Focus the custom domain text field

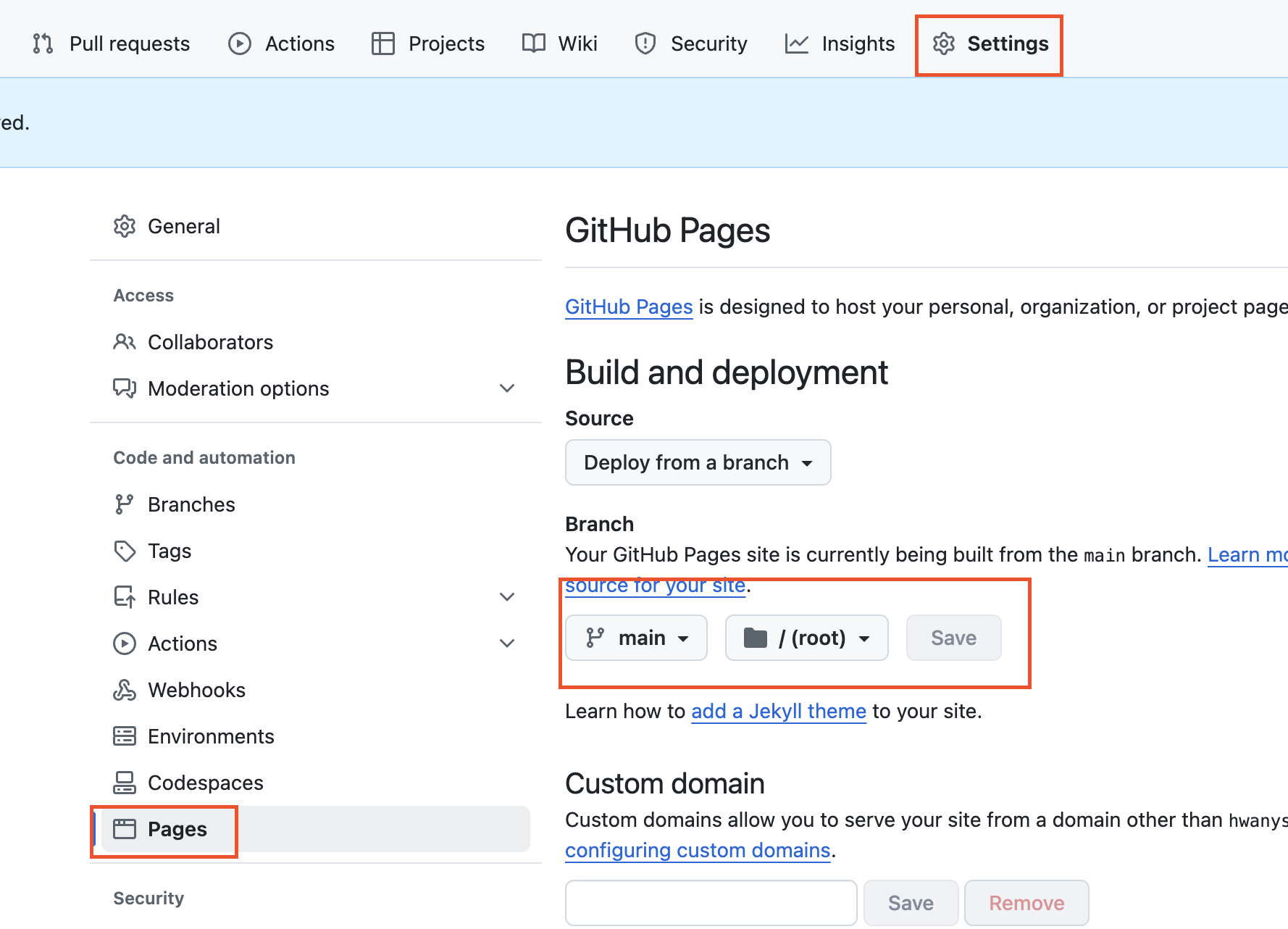point(711,903)
